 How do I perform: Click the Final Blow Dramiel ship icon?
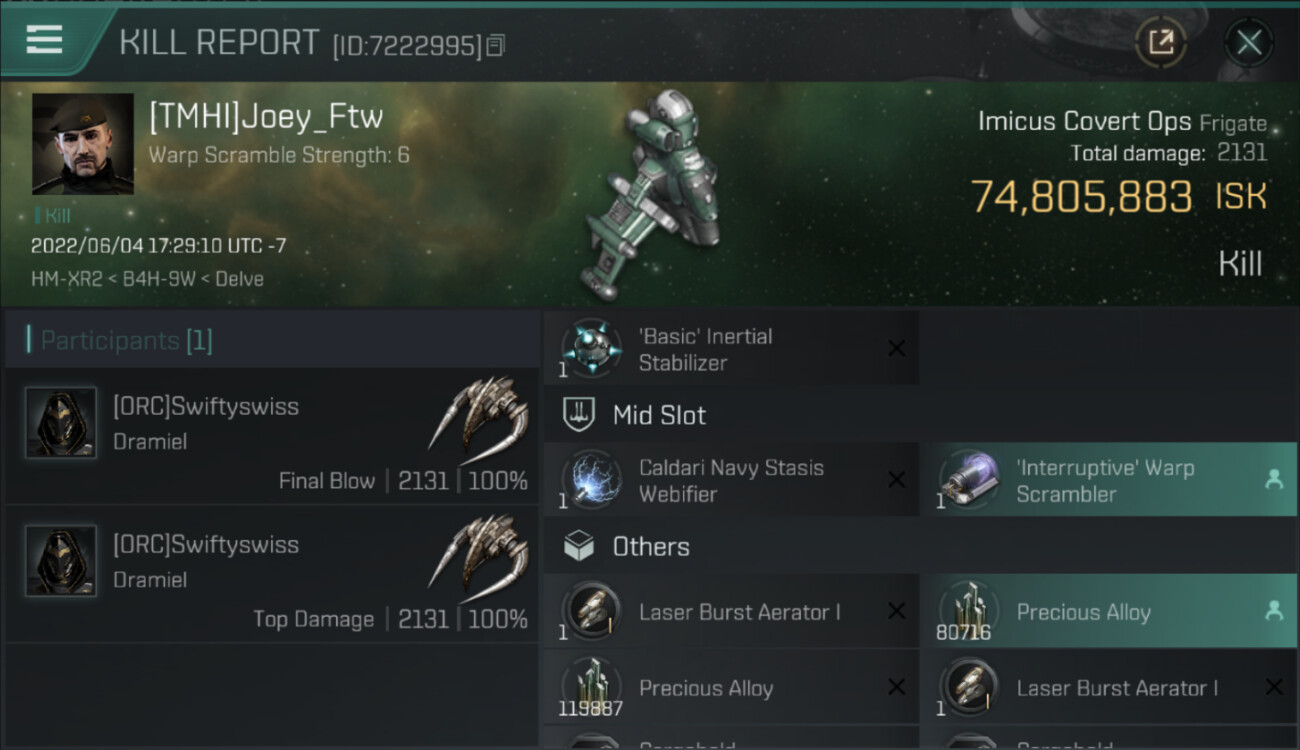[480, 412]
